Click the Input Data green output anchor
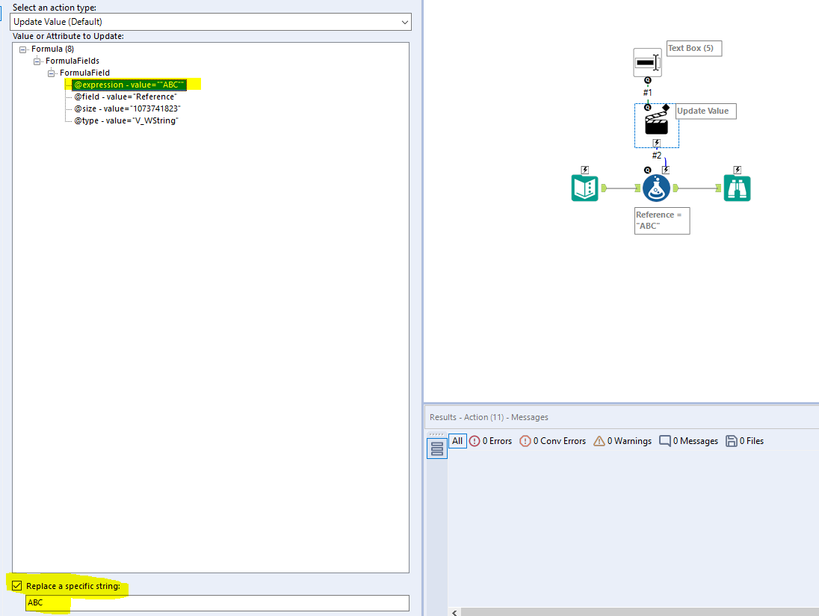Screen dimensions: 819x616 click(x=604, y=188)
